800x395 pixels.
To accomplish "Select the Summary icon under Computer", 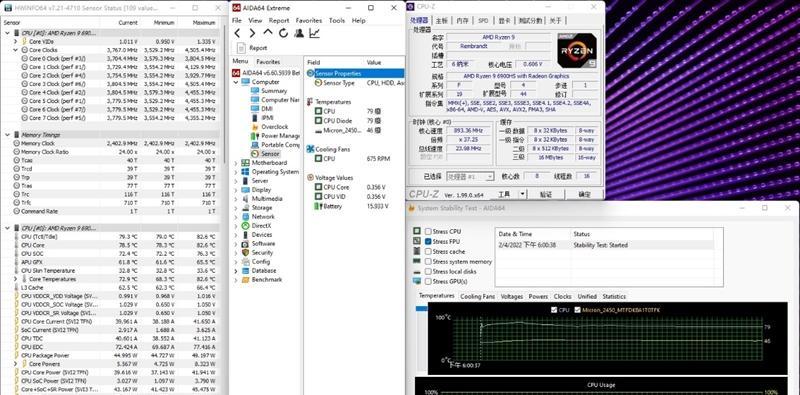I will (x=255, y=91).
